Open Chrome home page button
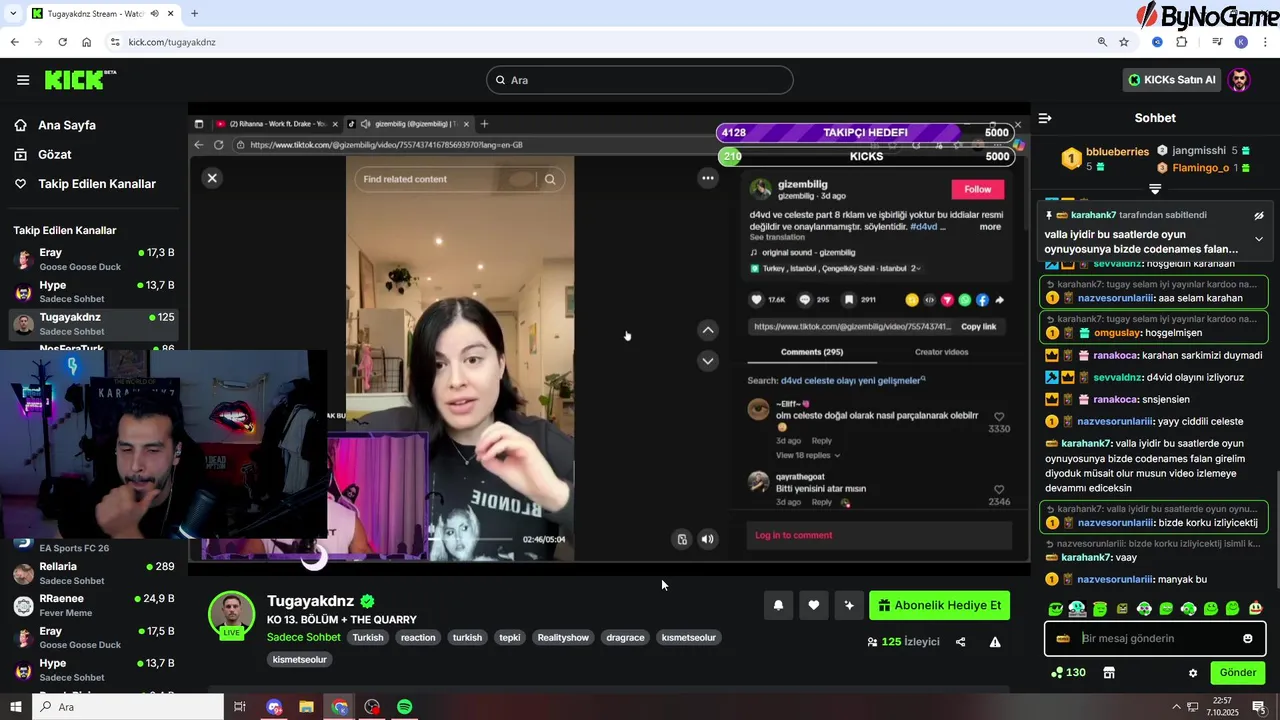Viewport: 1280px width, 720px height. point(87,42)
